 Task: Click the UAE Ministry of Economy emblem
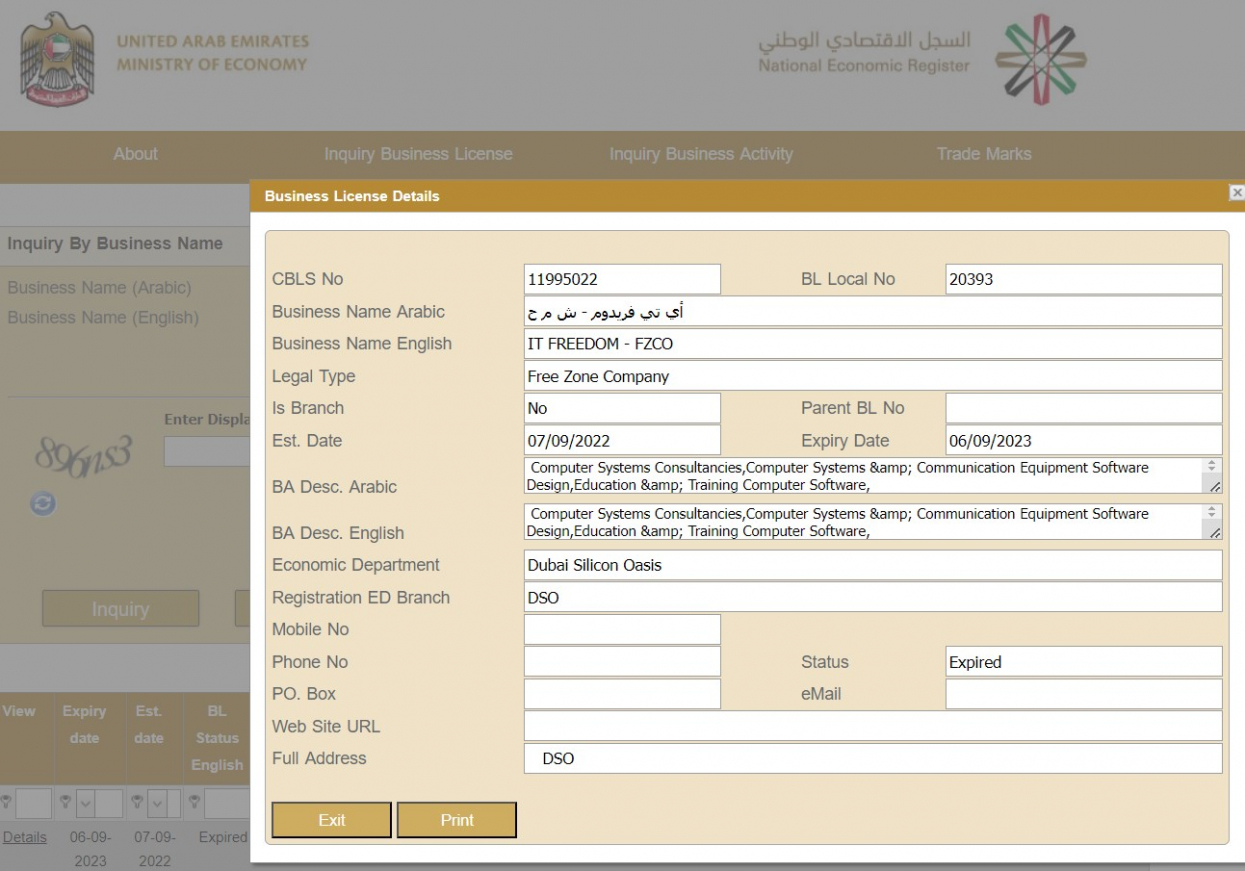tap(57, 60)
